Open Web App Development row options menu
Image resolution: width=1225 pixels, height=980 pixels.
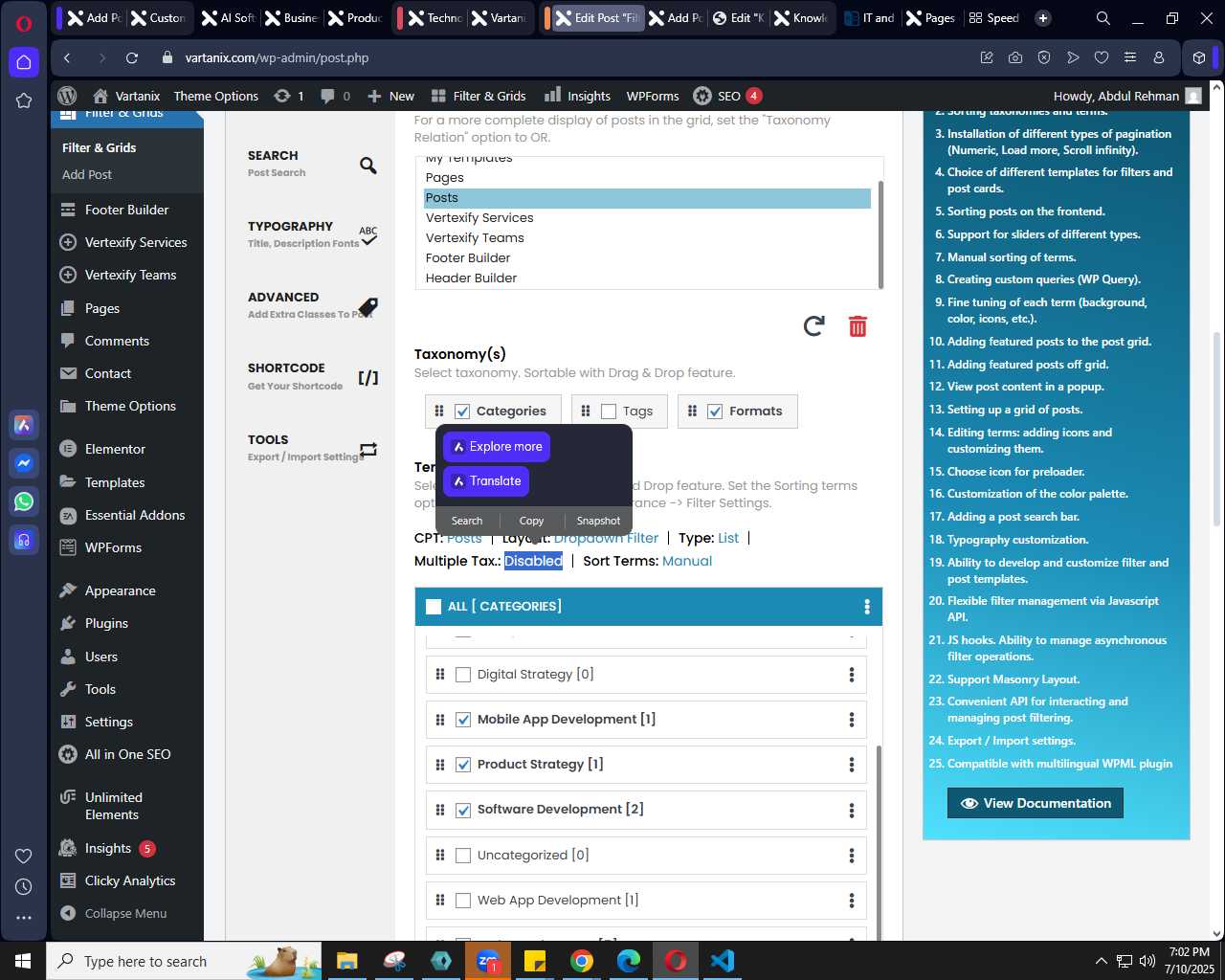(x=852, y=901)
